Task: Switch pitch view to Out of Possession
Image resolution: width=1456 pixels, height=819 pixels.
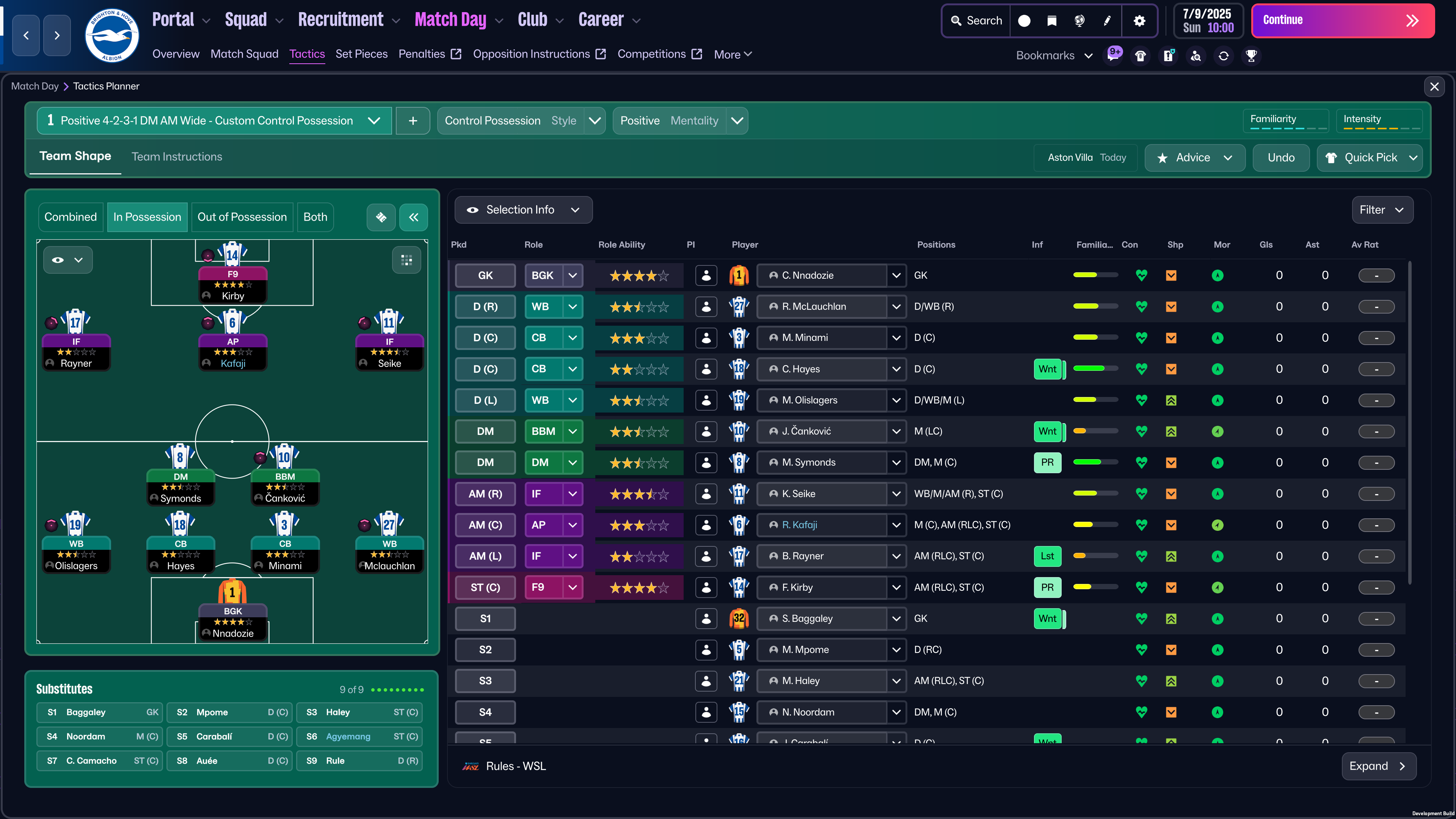Action: pos(242,217)
